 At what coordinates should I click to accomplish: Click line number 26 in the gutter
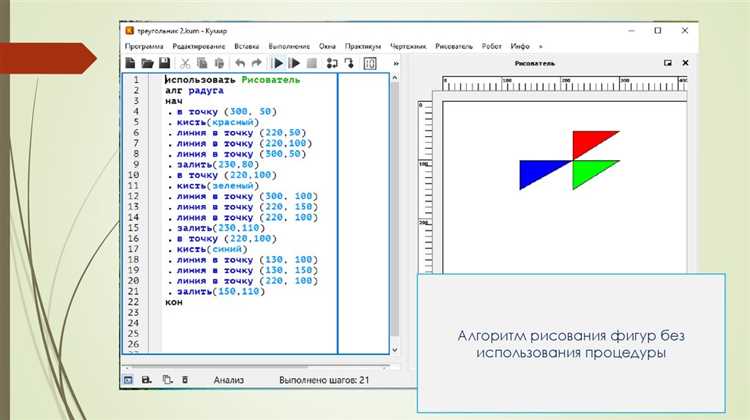(x=133, y=344)
